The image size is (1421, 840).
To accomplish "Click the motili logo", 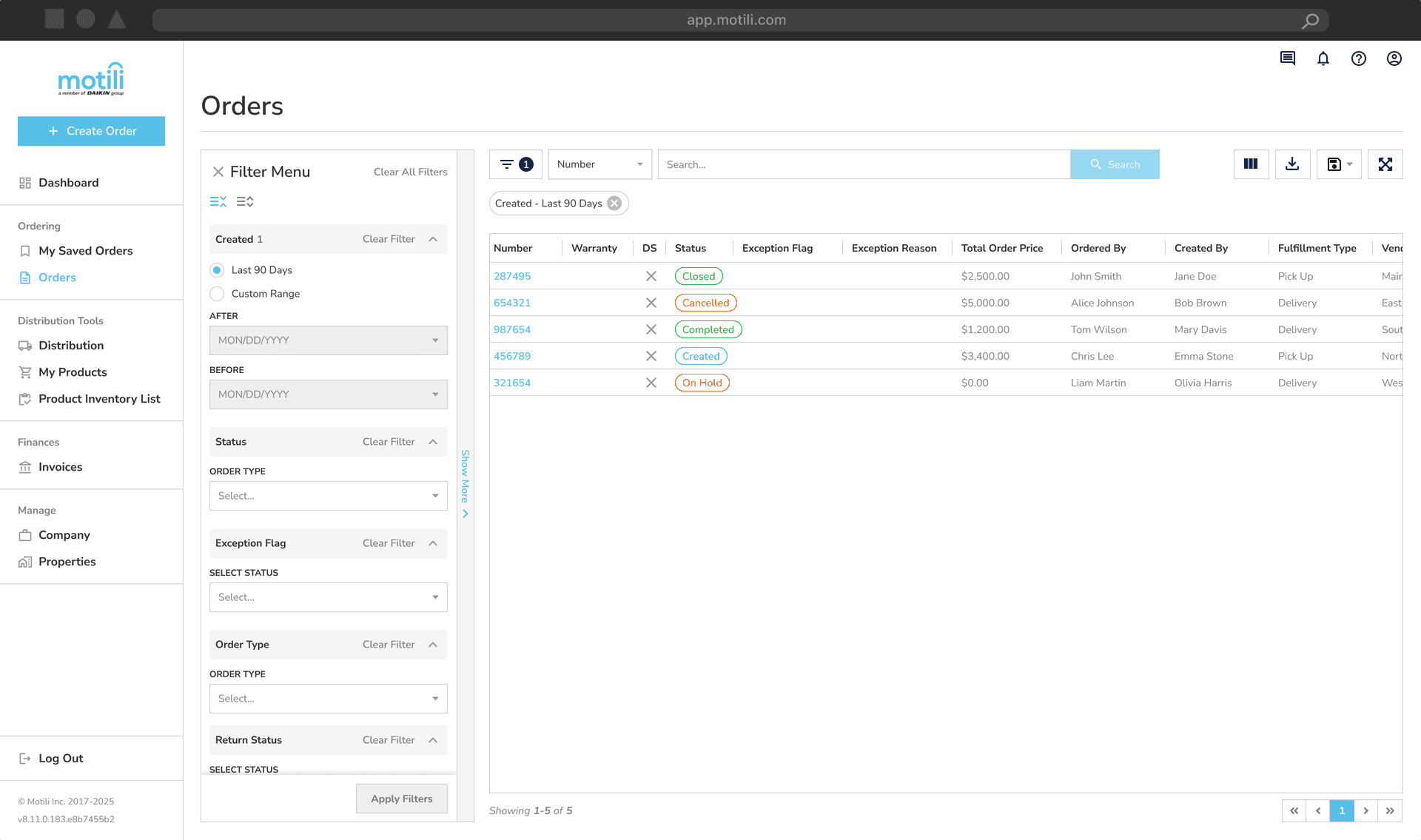I will click(x=91, y=78).
